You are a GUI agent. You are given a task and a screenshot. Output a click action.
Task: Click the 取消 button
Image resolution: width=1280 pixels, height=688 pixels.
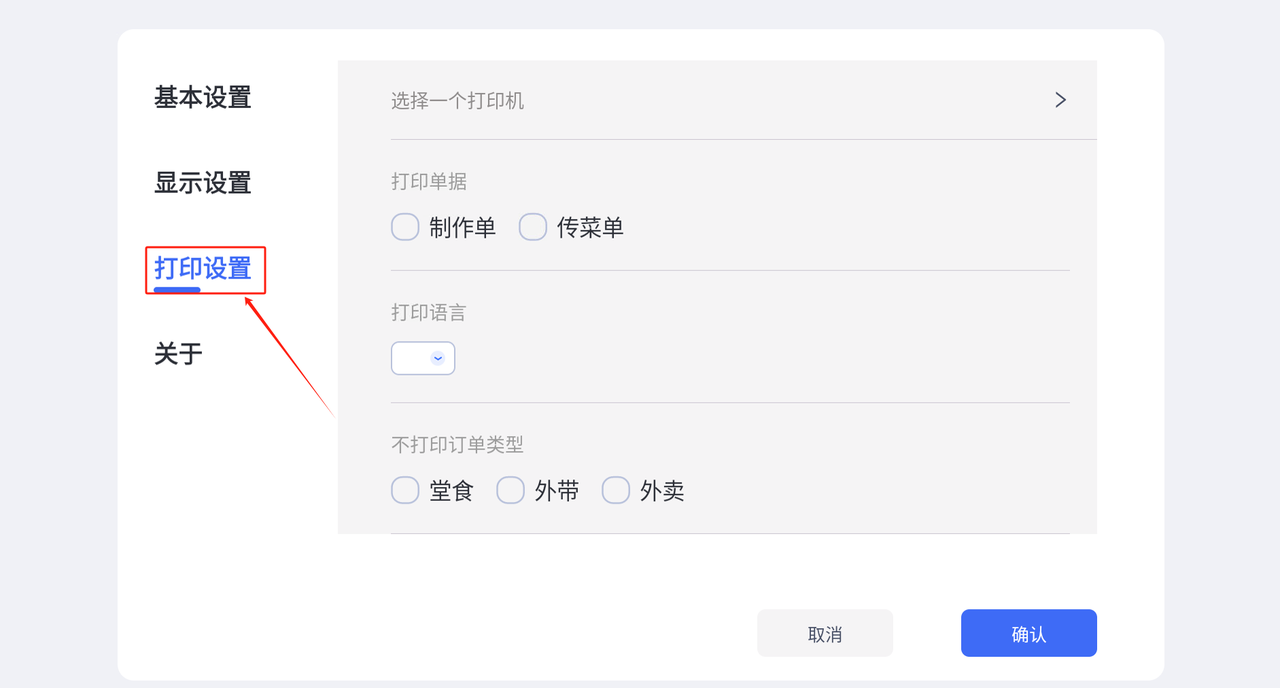(825, 633)
